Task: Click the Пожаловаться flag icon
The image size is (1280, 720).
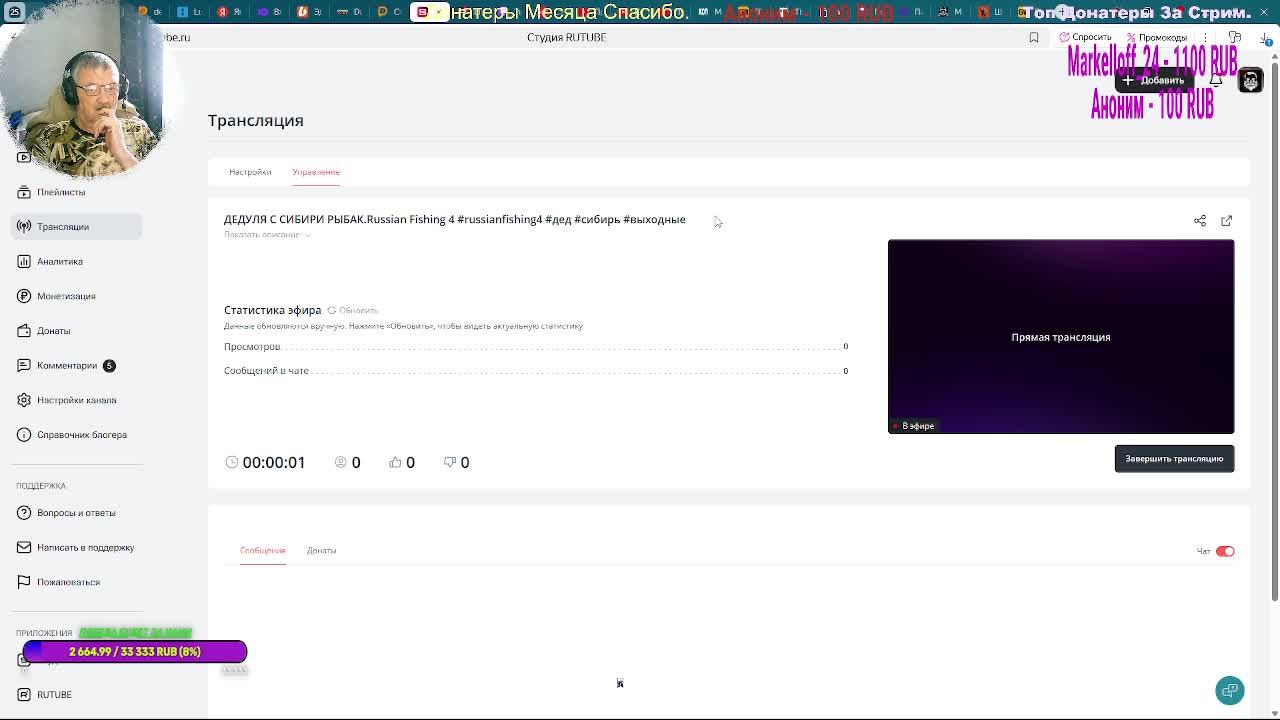Action: point(24,582)
